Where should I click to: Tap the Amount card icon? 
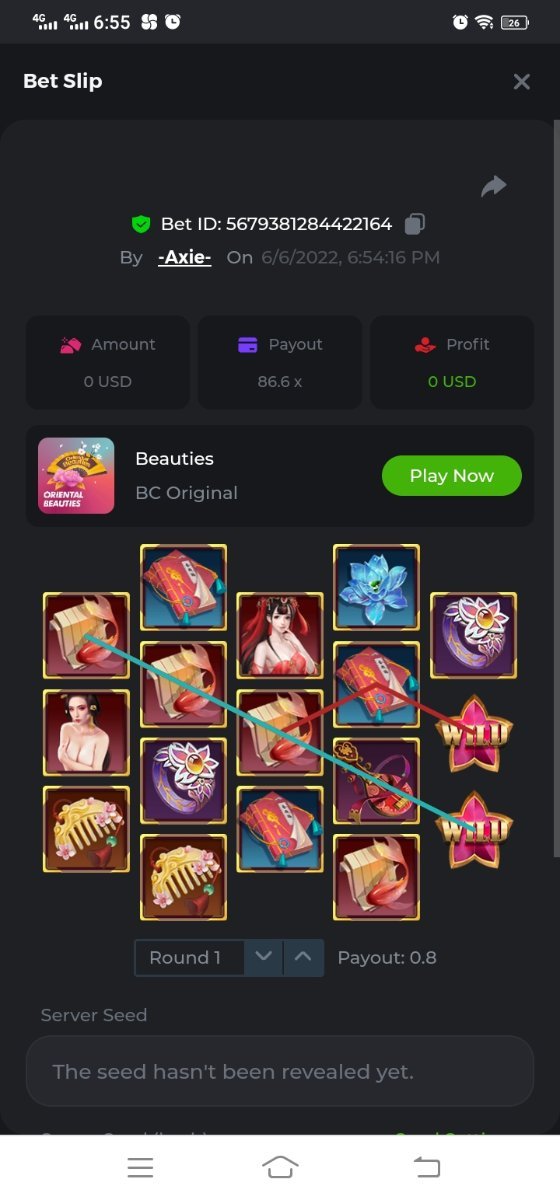click(70, 345)
